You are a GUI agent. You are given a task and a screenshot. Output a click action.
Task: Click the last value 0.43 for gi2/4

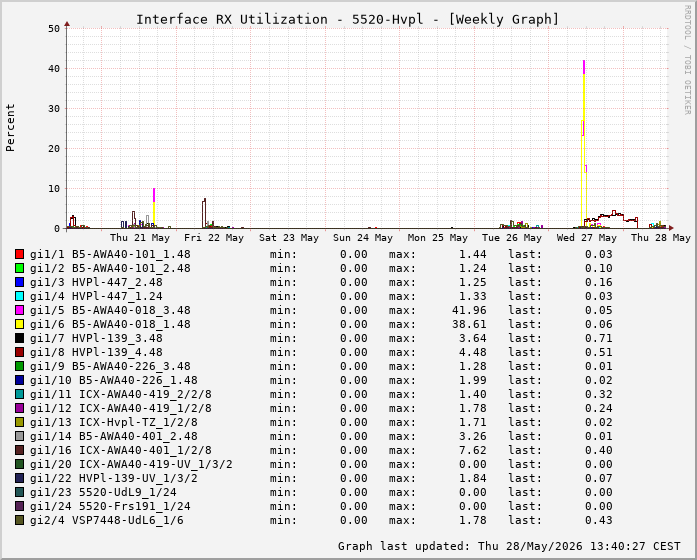click(599, 520)
